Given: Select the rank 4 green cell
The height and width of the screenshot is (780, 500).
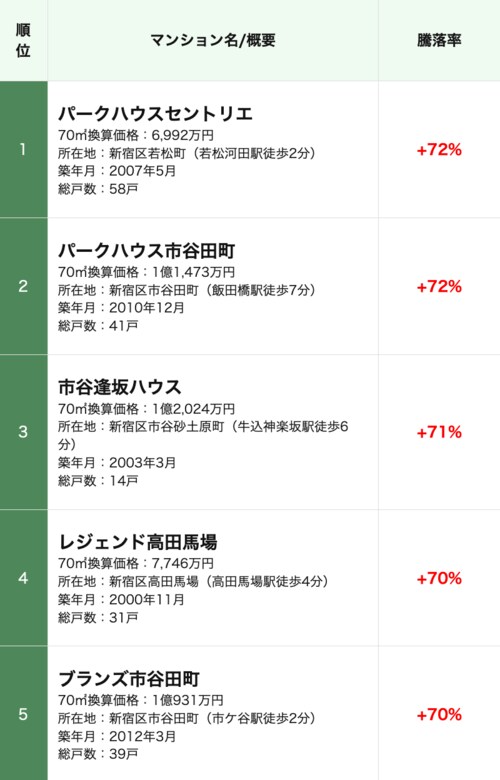Looking at the screenshot, I should [23, 578].
